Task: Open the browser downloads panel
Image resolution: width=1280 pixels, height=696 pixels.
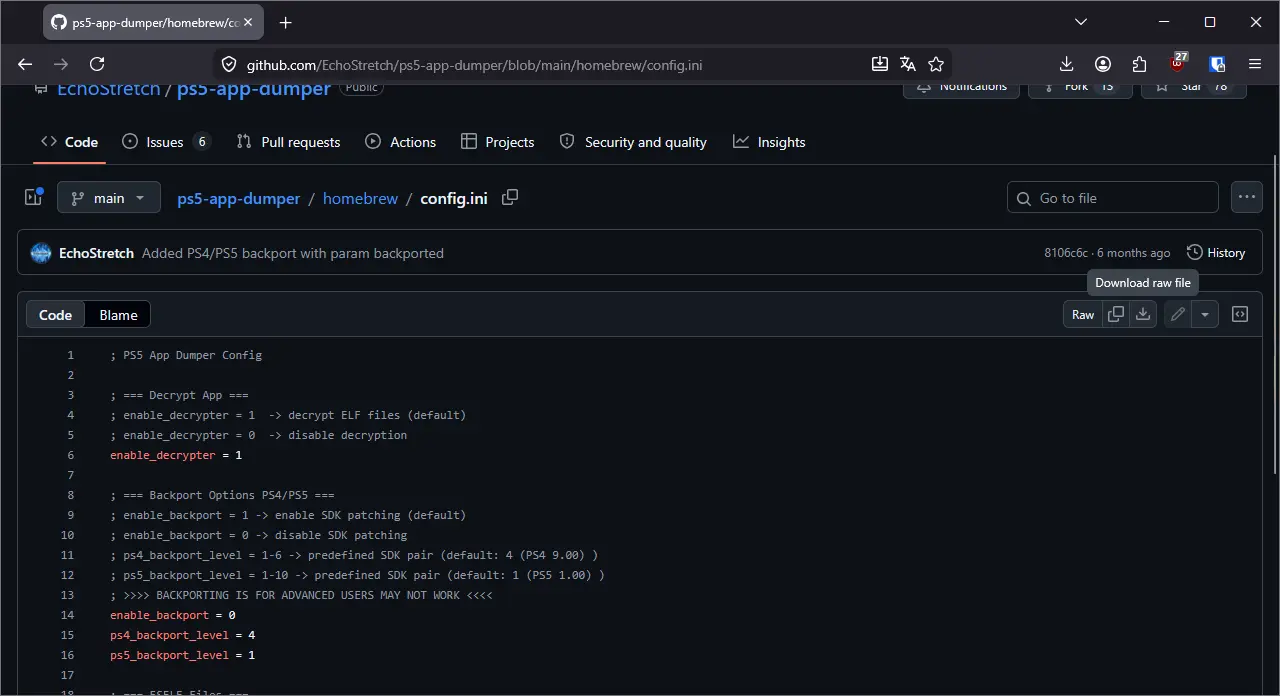Action: point(1067,64)
